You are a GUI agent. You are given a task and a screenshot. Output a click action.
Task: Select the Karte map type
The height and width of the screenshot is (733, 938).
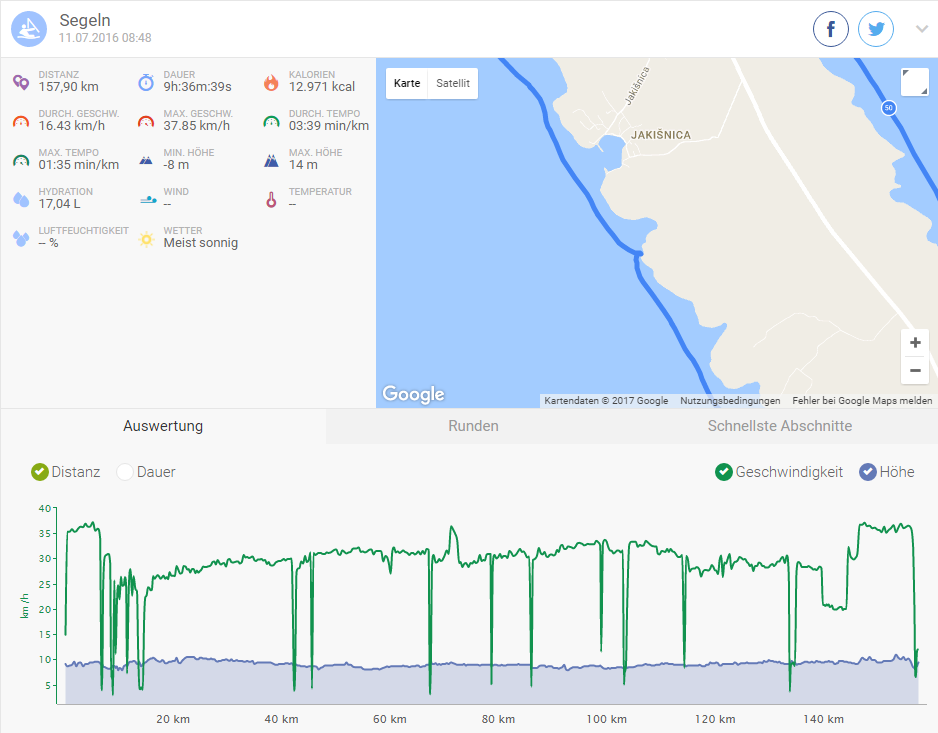tap(407, 83)
